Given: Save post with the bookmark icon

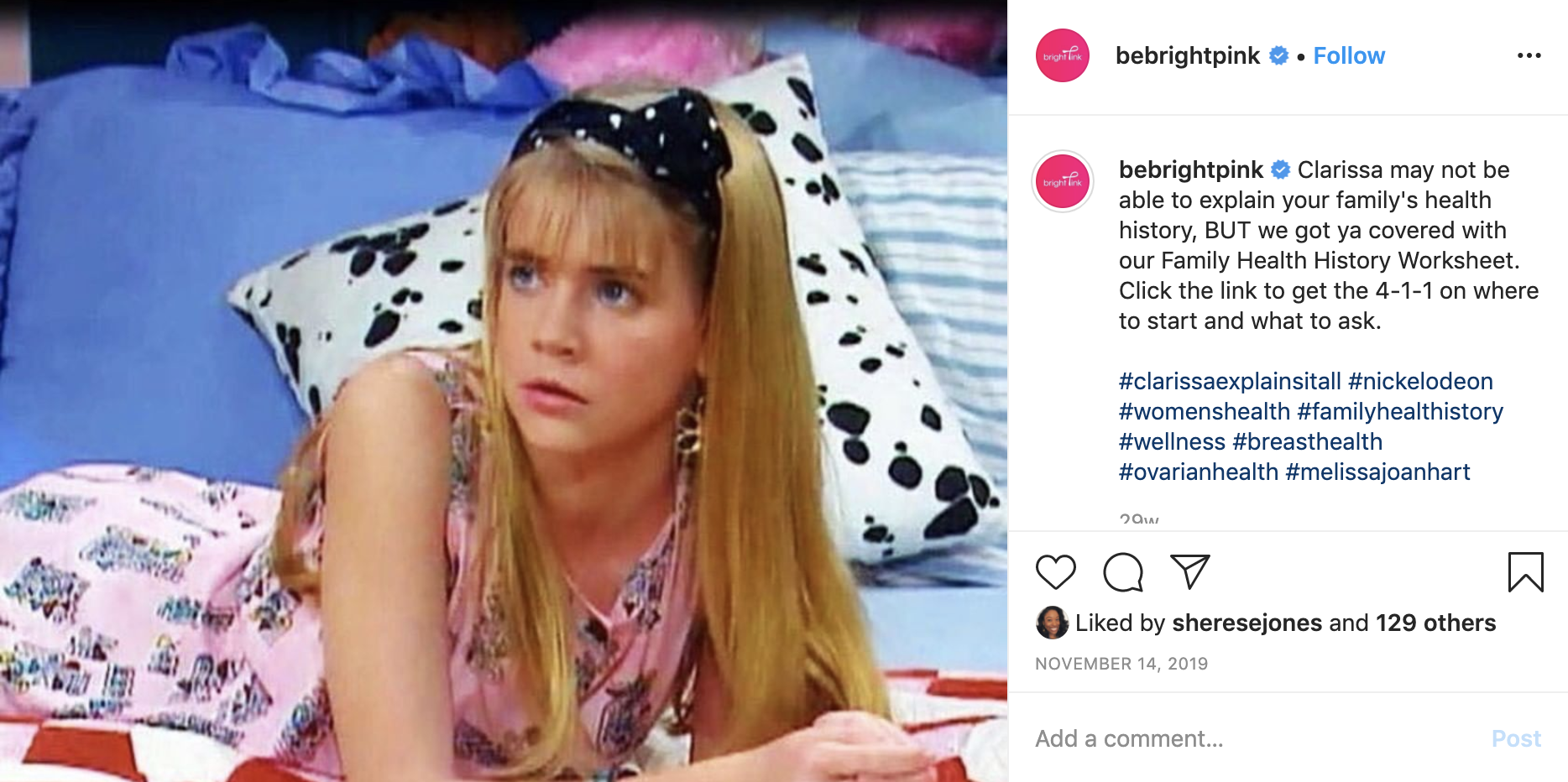Looking at the screenshot, I should coord(1525,572).
